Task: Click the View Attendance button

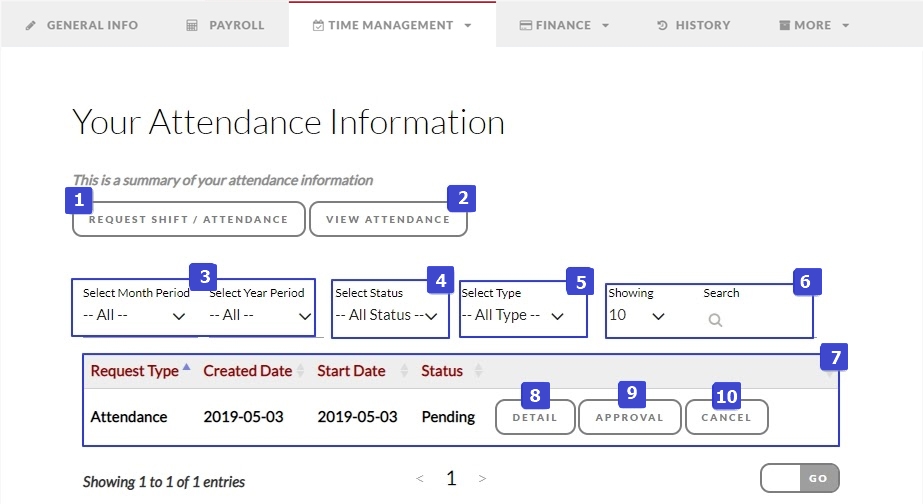Action: pos(388,220)
